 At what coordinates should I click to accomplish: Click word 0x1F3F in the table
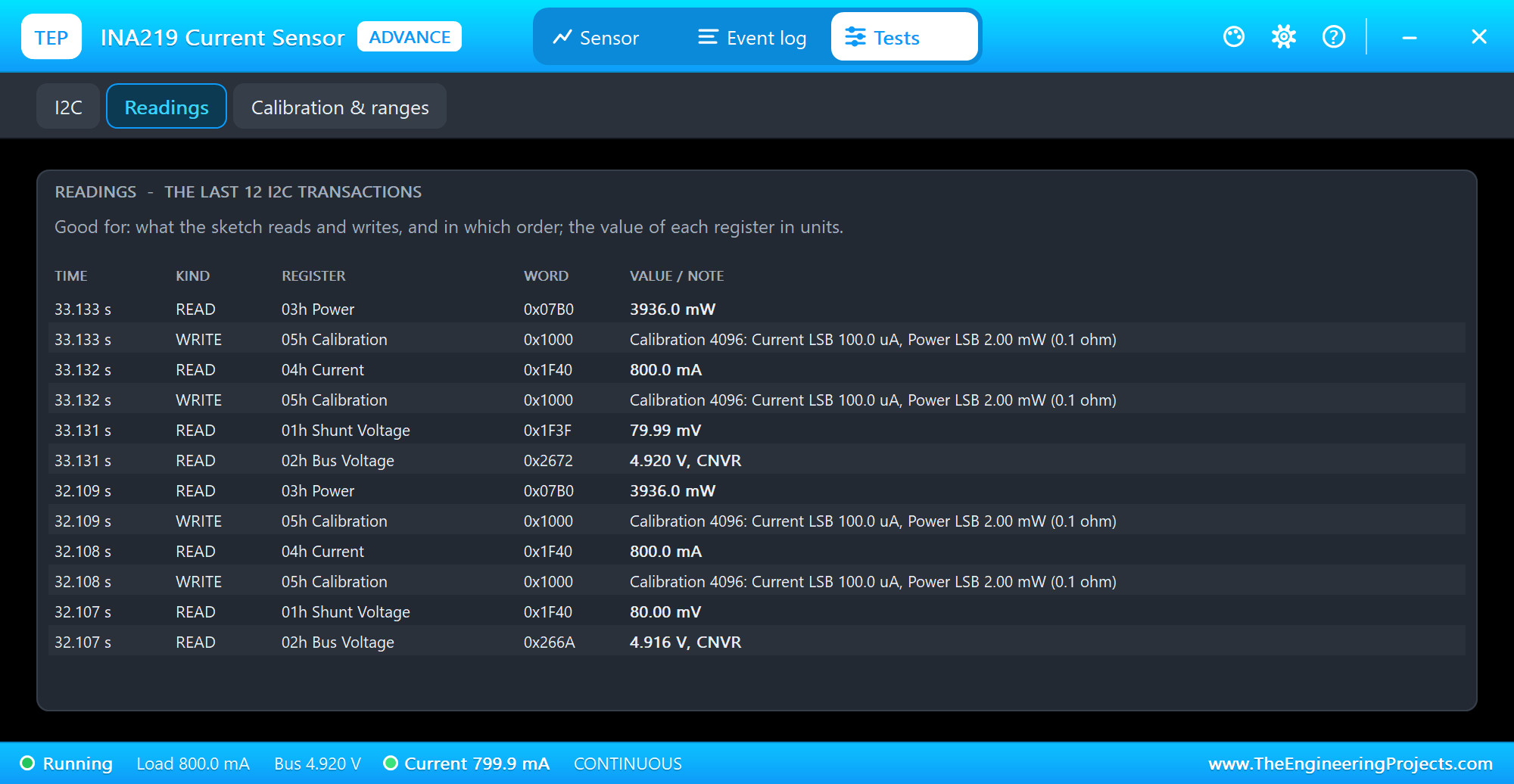click(x=547, y=430)
